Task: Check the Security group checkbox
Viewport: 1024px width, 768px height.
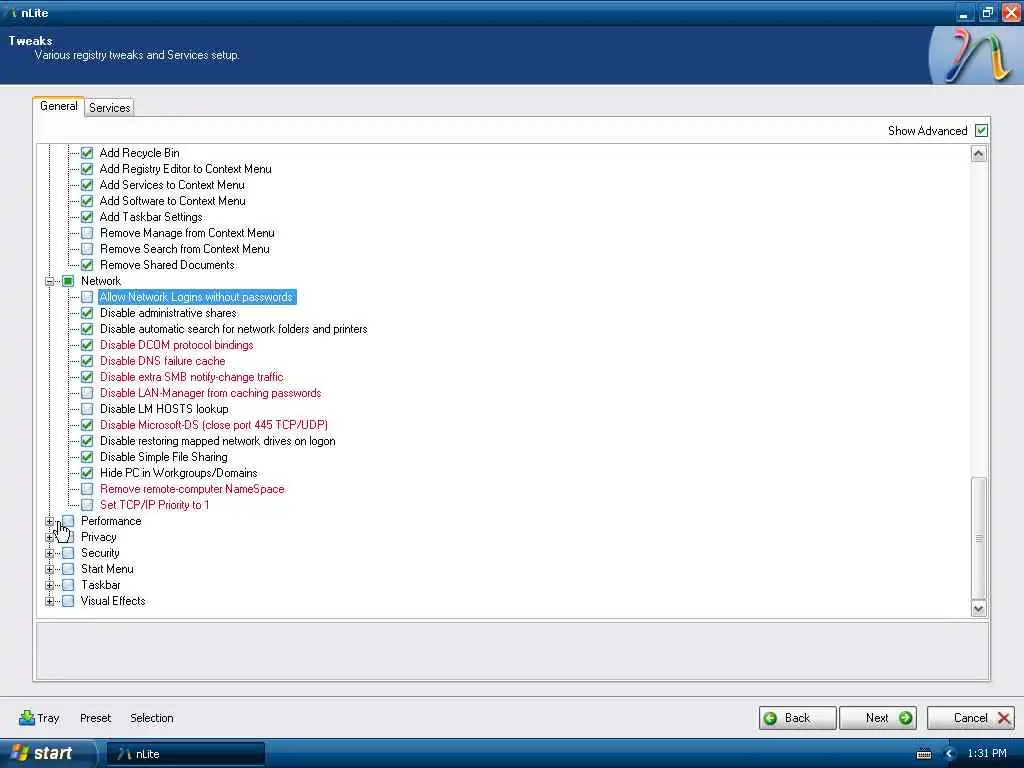Action: click(68, 553)
